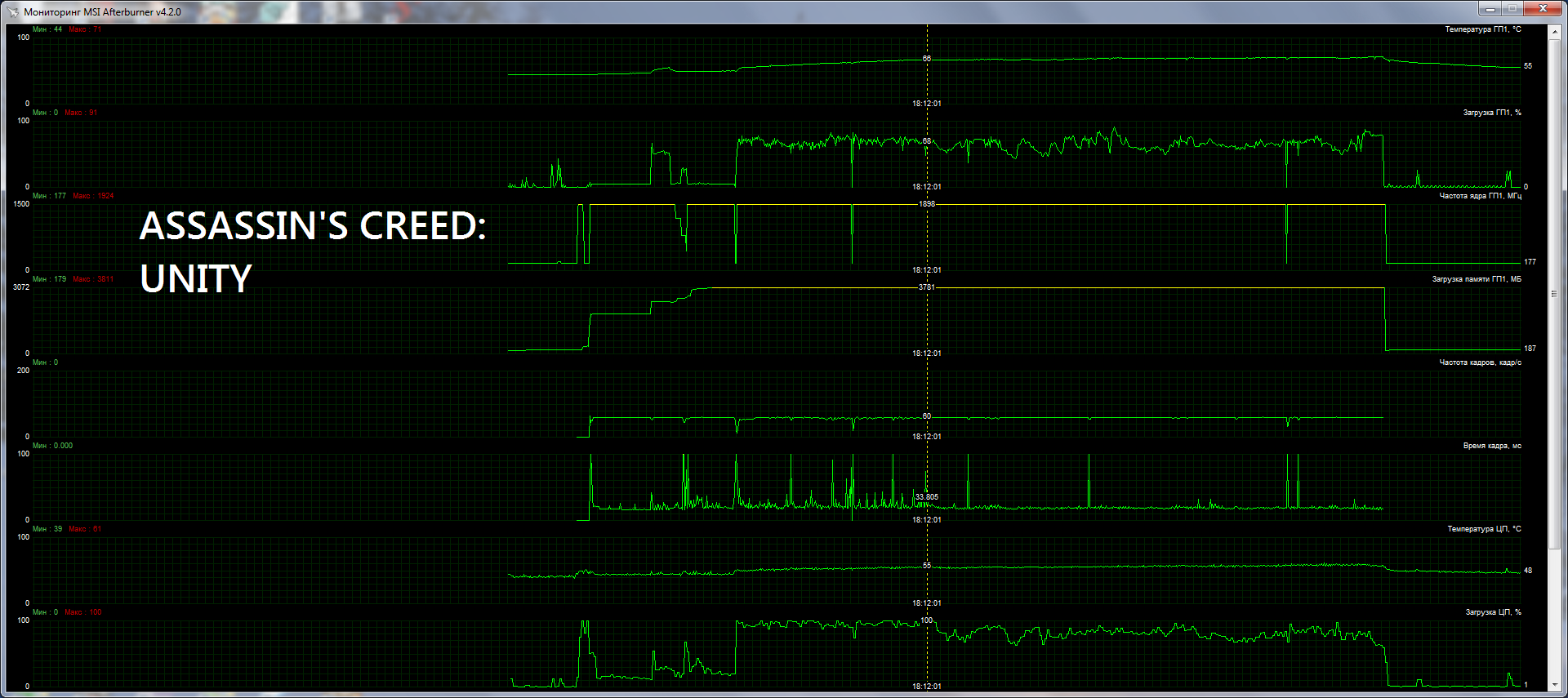The height and width of the screenshot is (698, 1568).
Task: Click the current GPU temperature value '55'
Action: click(x=1528, y=66)
